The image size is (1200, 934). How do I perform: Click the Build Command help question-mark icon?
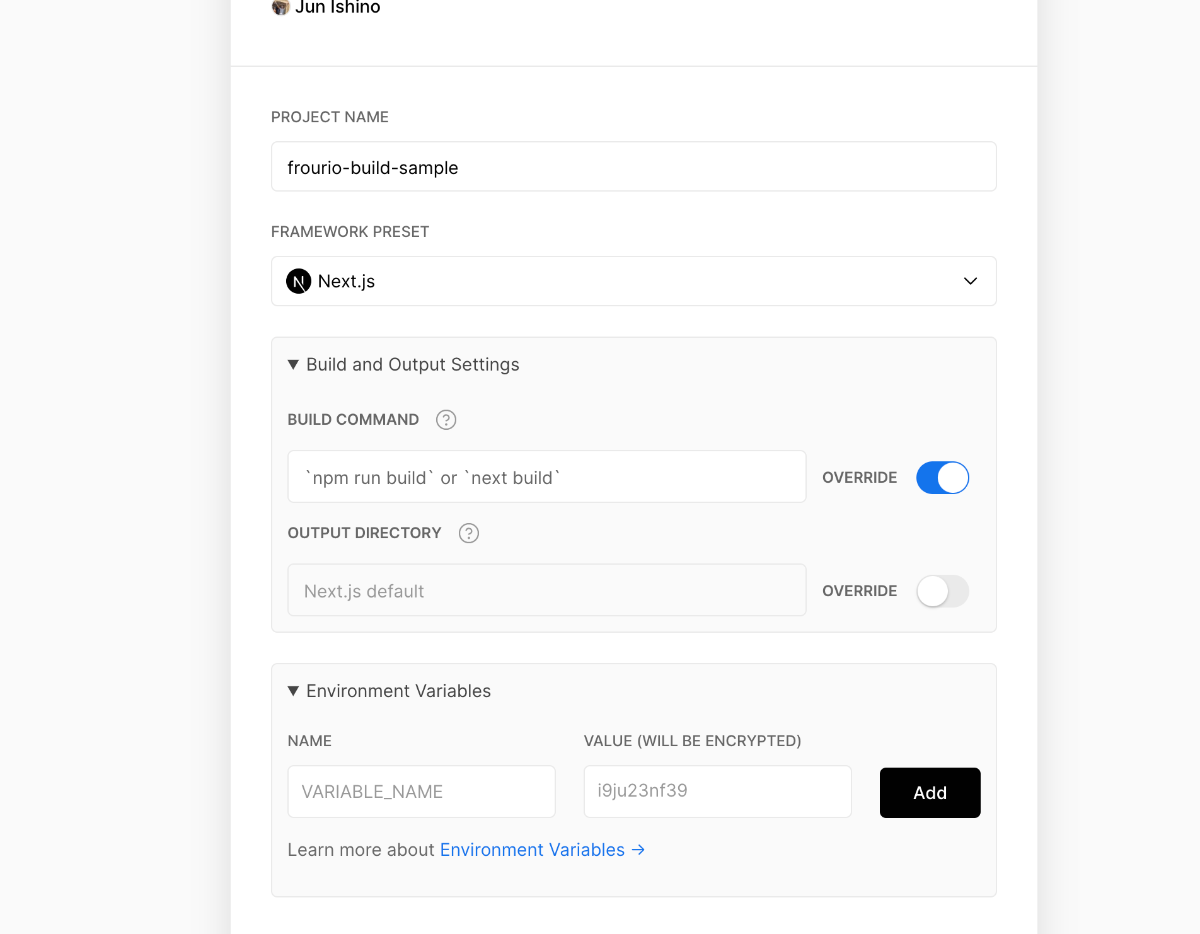[x=447, y=420]
